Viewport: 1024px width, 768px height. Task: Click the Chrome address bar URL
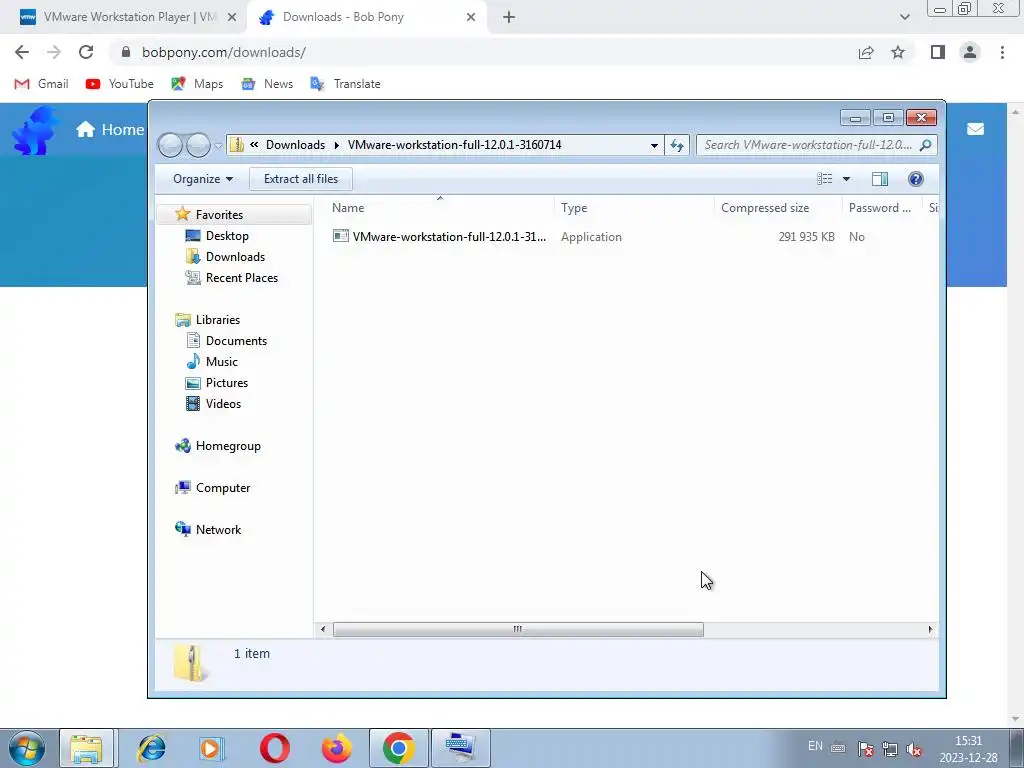[x=224, y=52]
